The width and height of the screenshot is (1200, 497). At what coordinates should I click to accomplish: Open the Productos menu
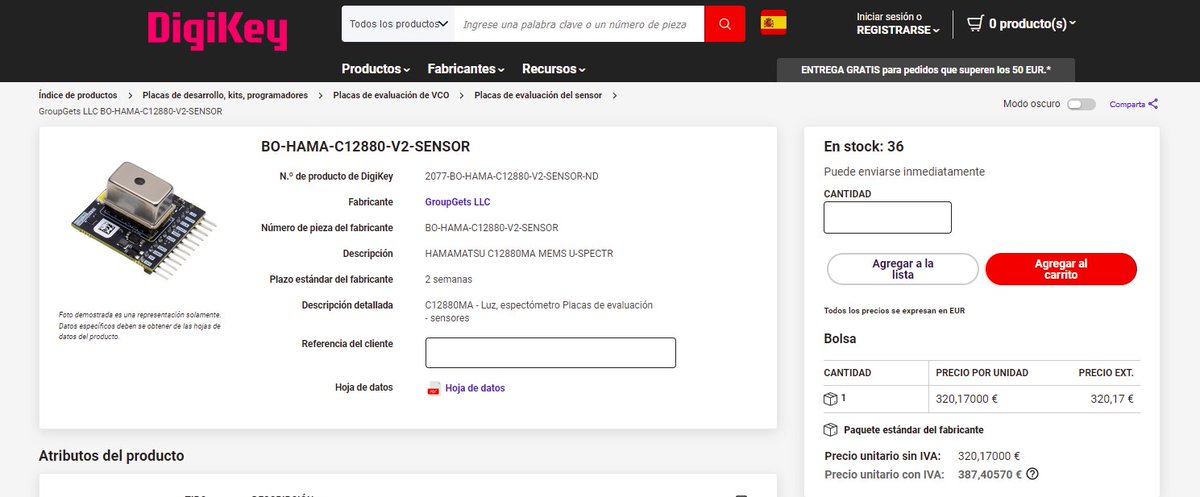point(376,69)
